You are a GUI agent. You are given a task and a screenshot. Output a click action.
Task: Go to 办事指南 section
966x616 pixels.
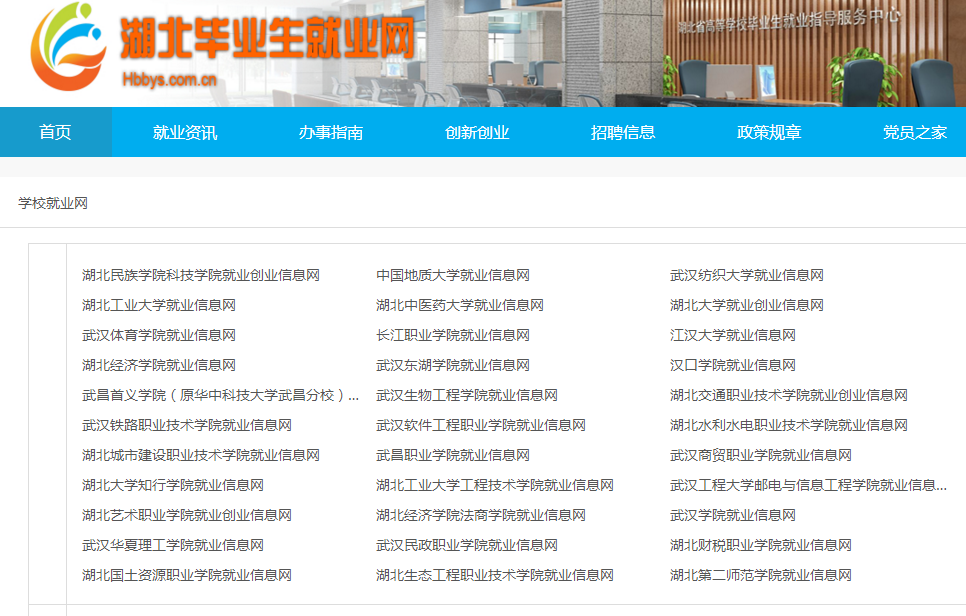331,132
